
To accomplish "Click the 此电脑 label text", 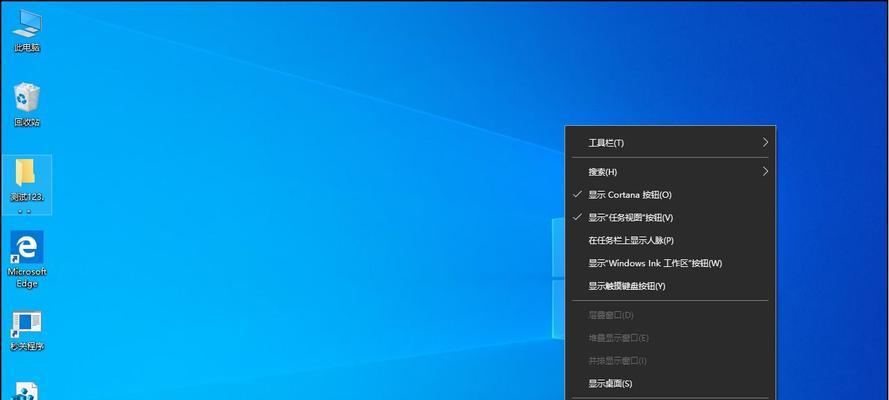I will click(x=27, y=48).
